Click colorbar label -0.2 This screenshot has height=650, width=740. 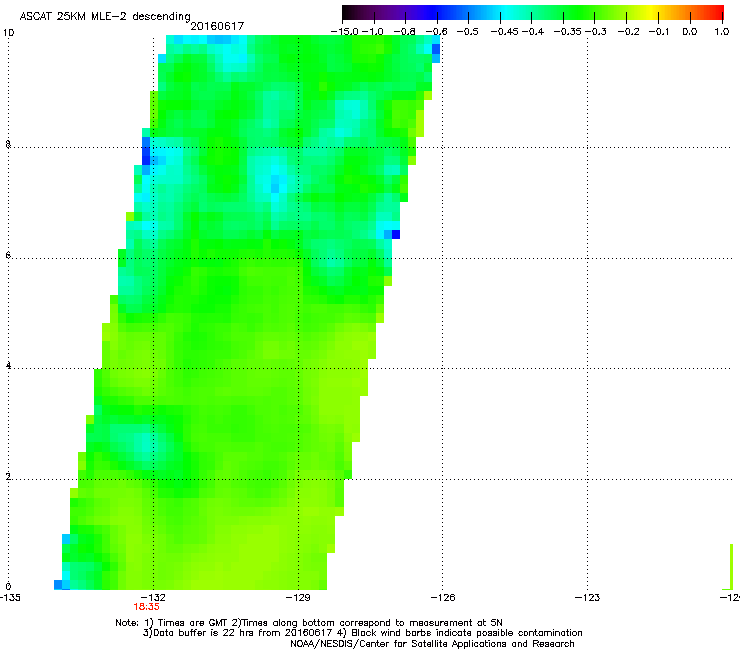pyautogui.click(x=629, y=32)
